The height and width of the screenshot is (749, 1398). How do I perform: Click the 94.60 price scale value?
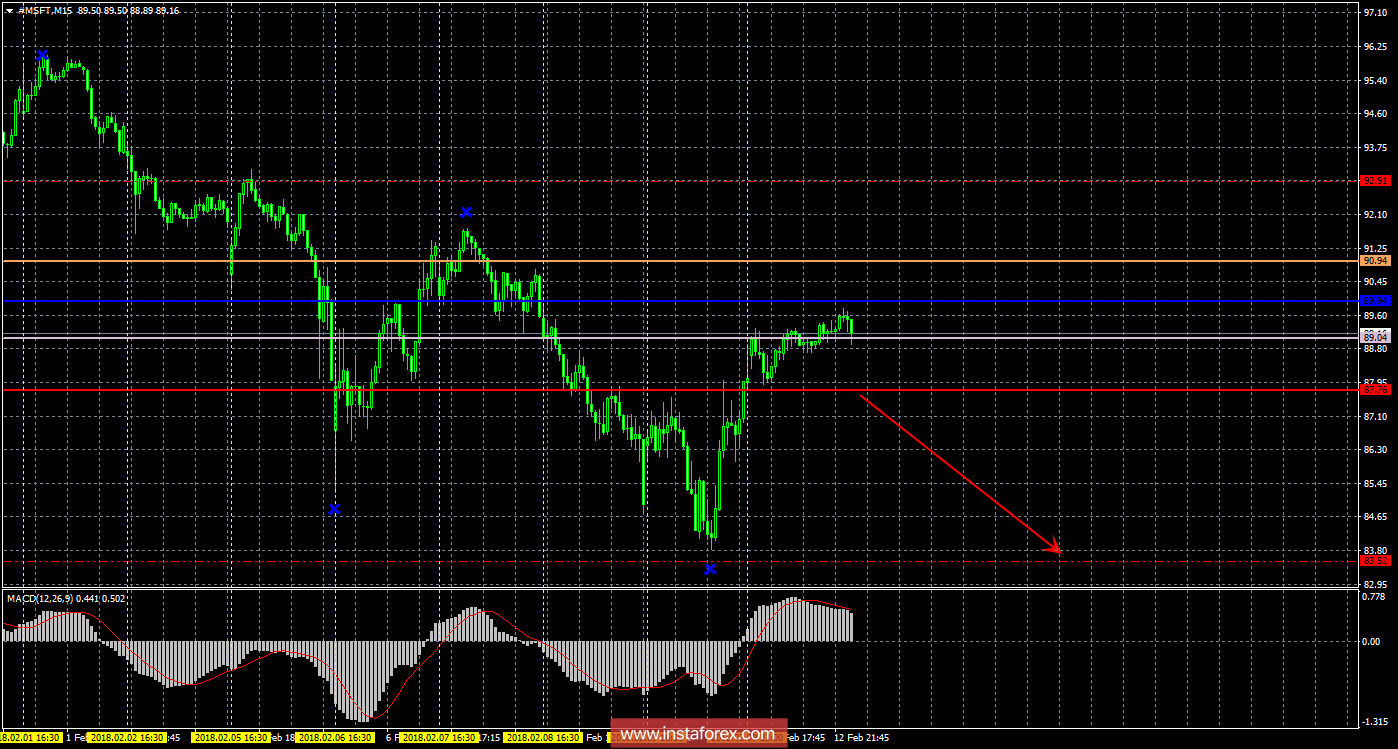[x=1375, y=114]
